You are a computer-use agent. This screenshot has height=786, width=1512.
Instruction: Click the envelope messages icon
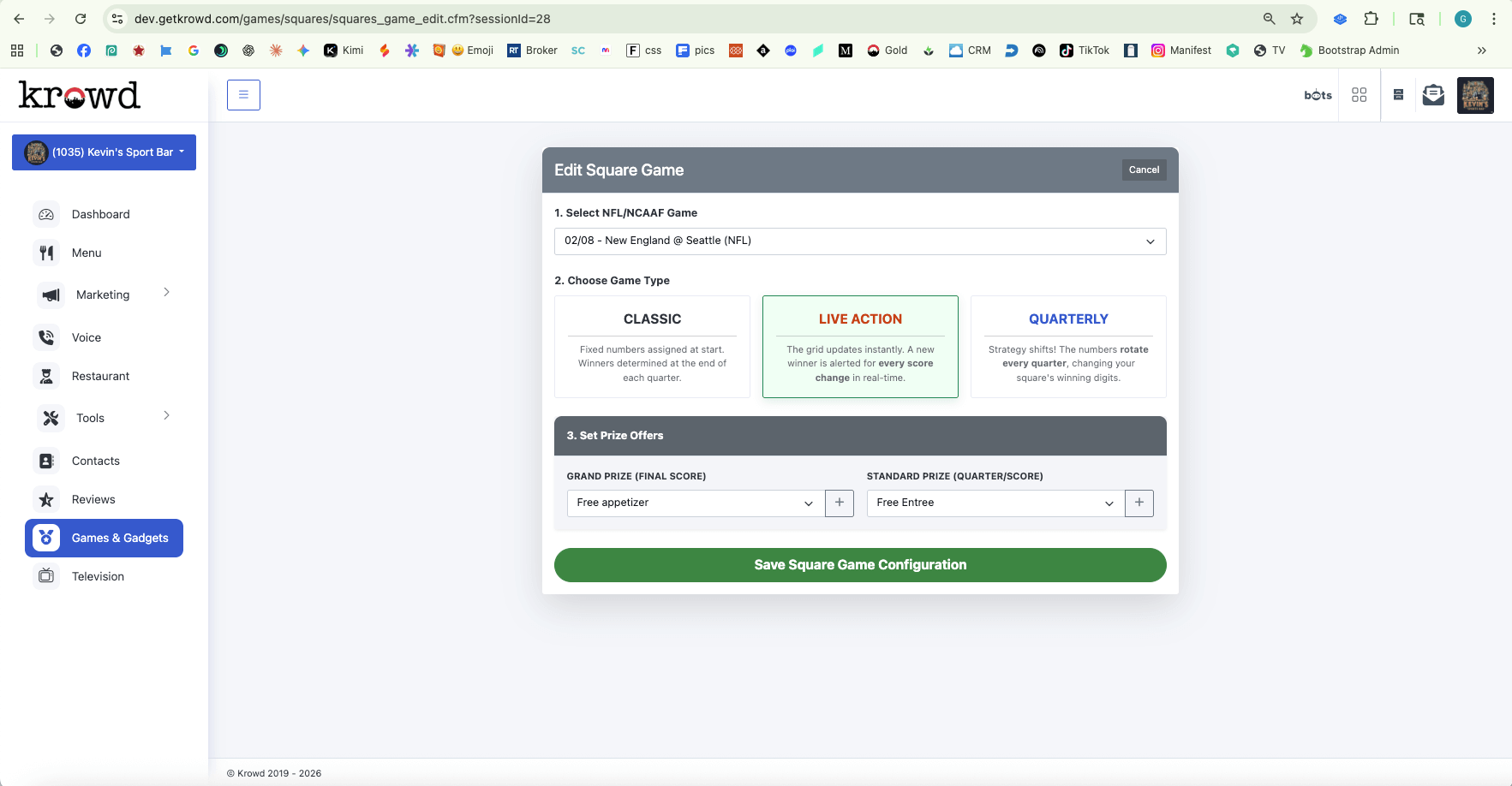coord(1433,95)
